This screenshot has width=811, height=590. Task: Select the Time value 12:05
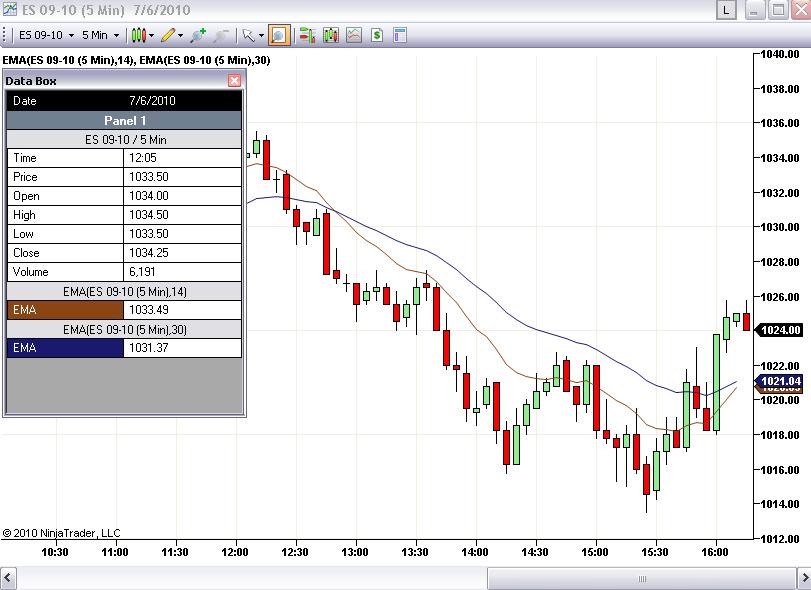click(143, 158)
